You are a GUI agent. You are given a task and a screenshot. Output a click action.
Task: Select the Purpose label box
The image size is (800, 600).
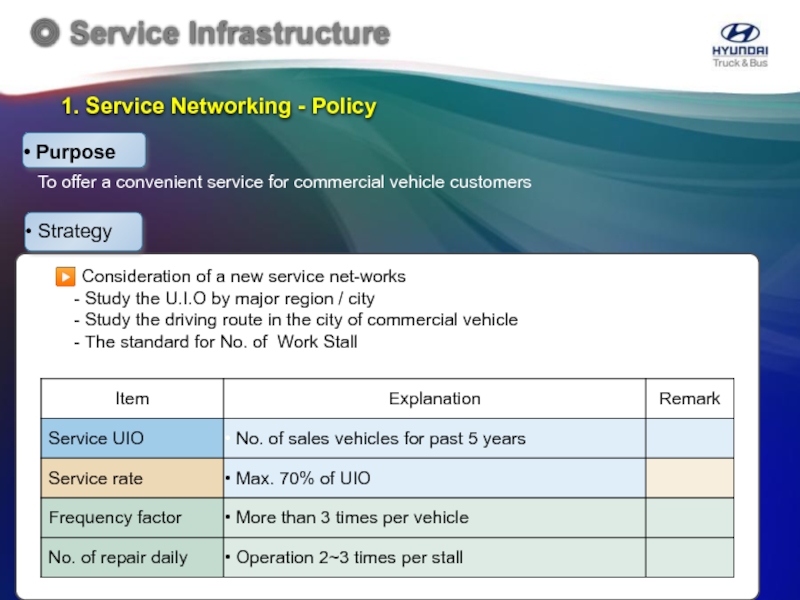84,151
